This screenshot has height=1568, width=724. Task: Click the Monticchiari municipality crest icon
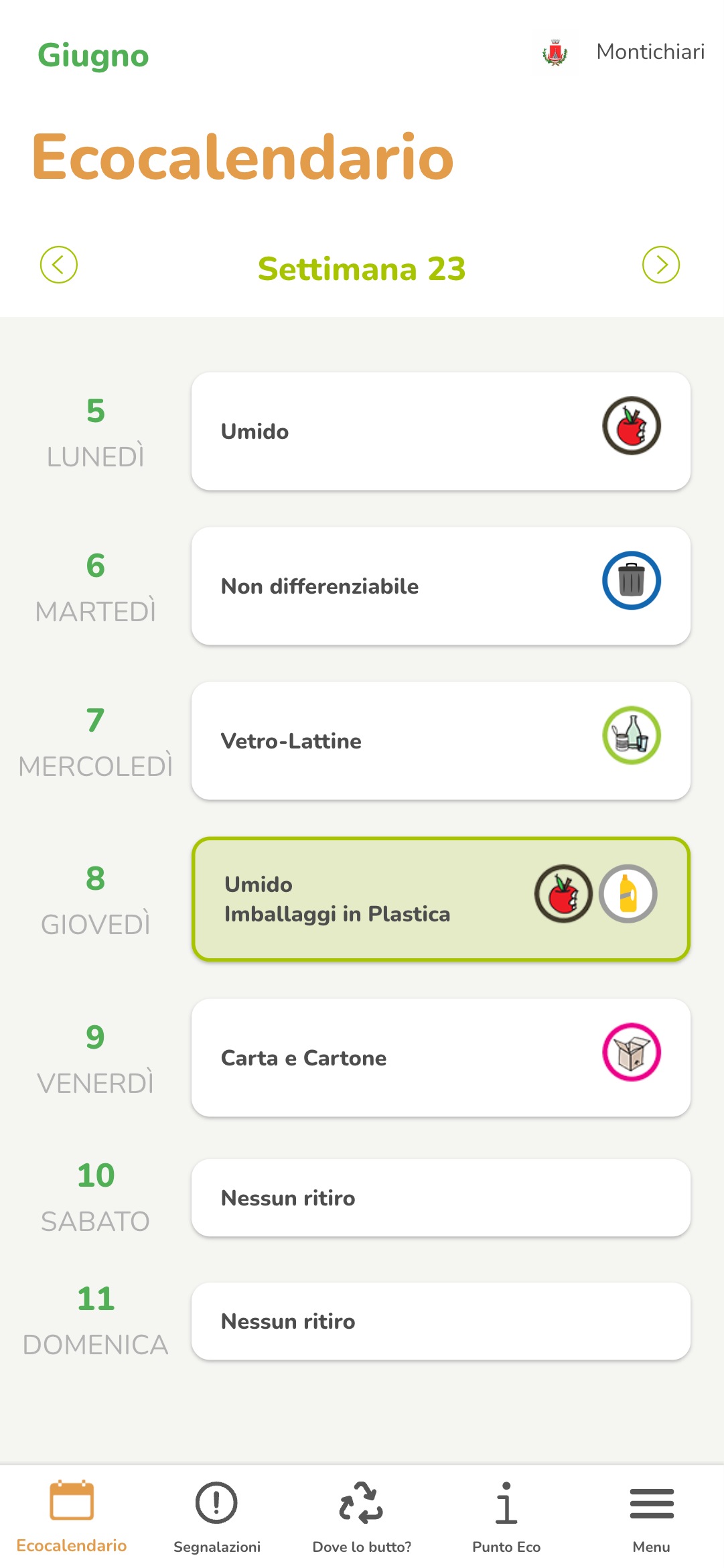point(555,52)
